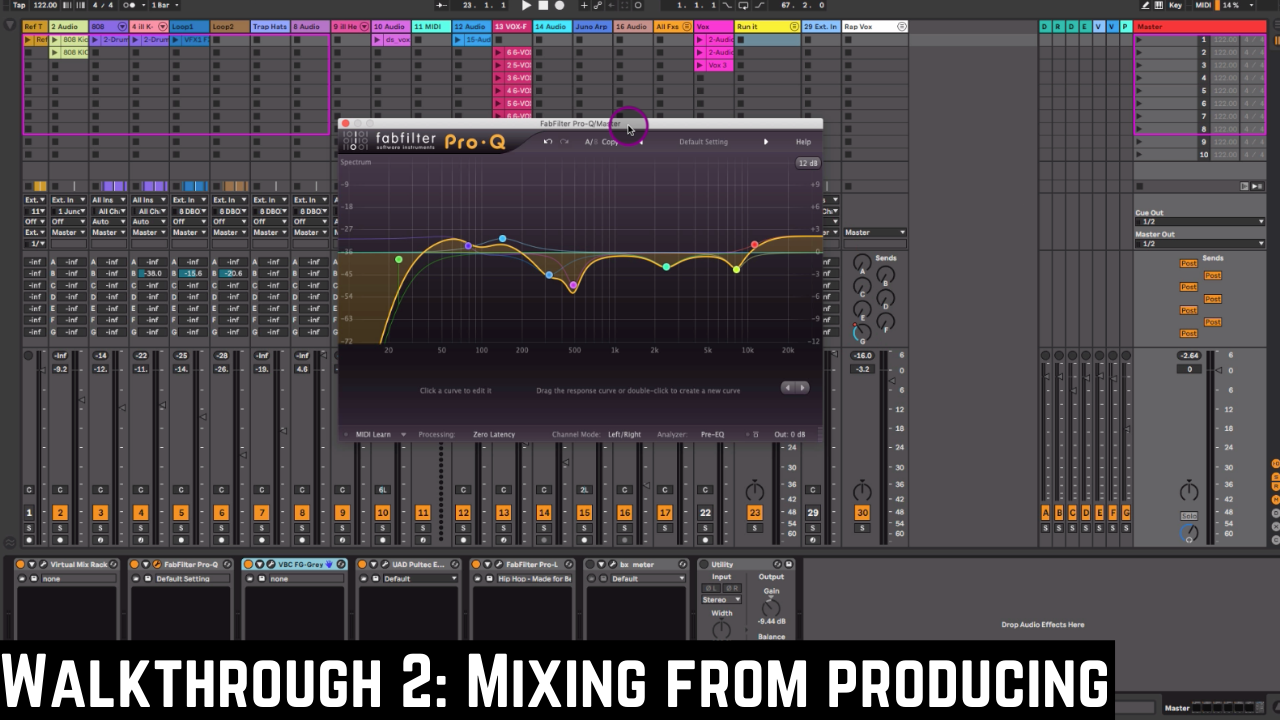
Task: Toggle the MIDI map mode button
Action: click(x=1203, y=5)
